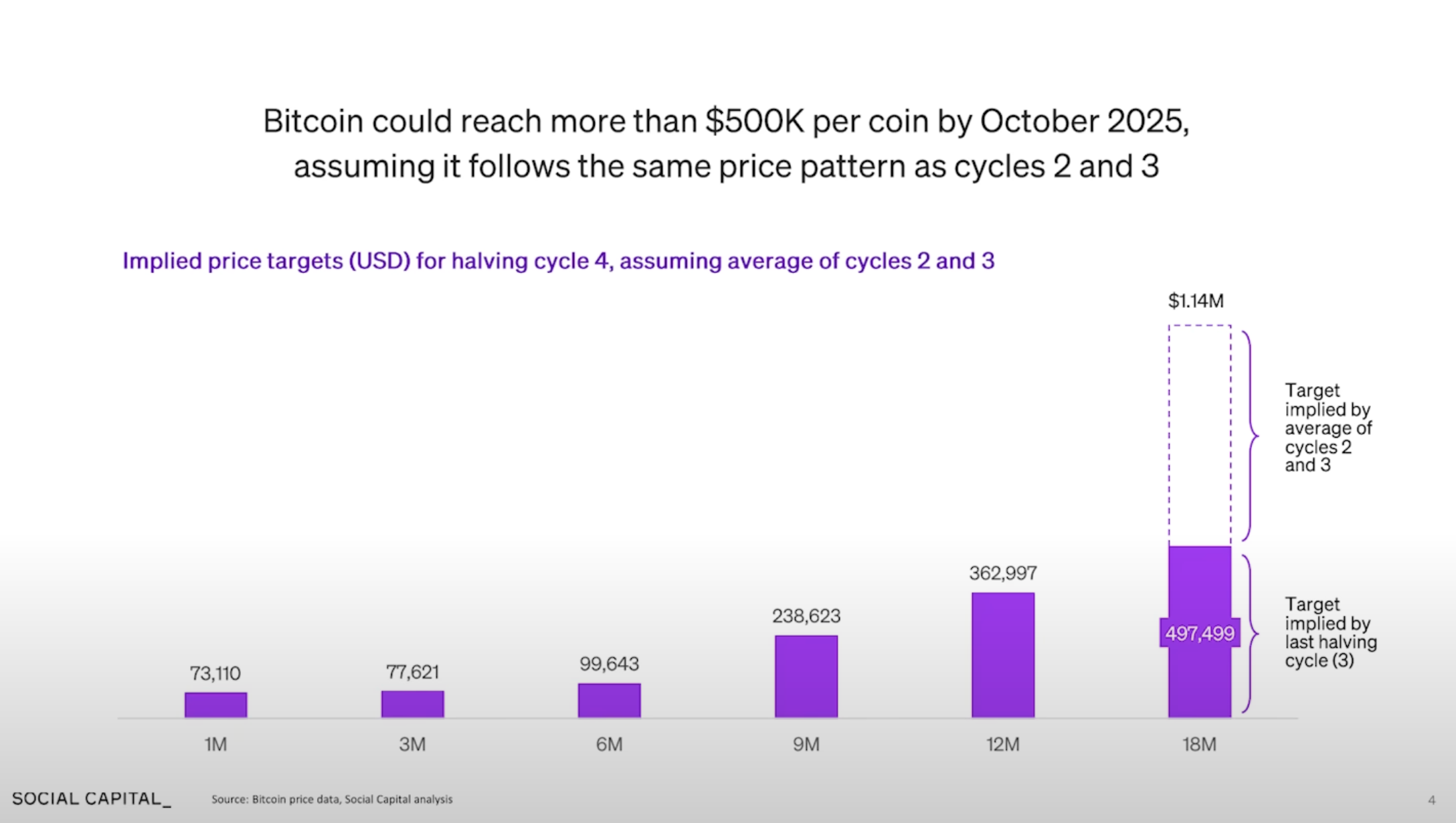
Task: Click the slide title about Bitcoin reaching $500K
Action: coord(726,143)
